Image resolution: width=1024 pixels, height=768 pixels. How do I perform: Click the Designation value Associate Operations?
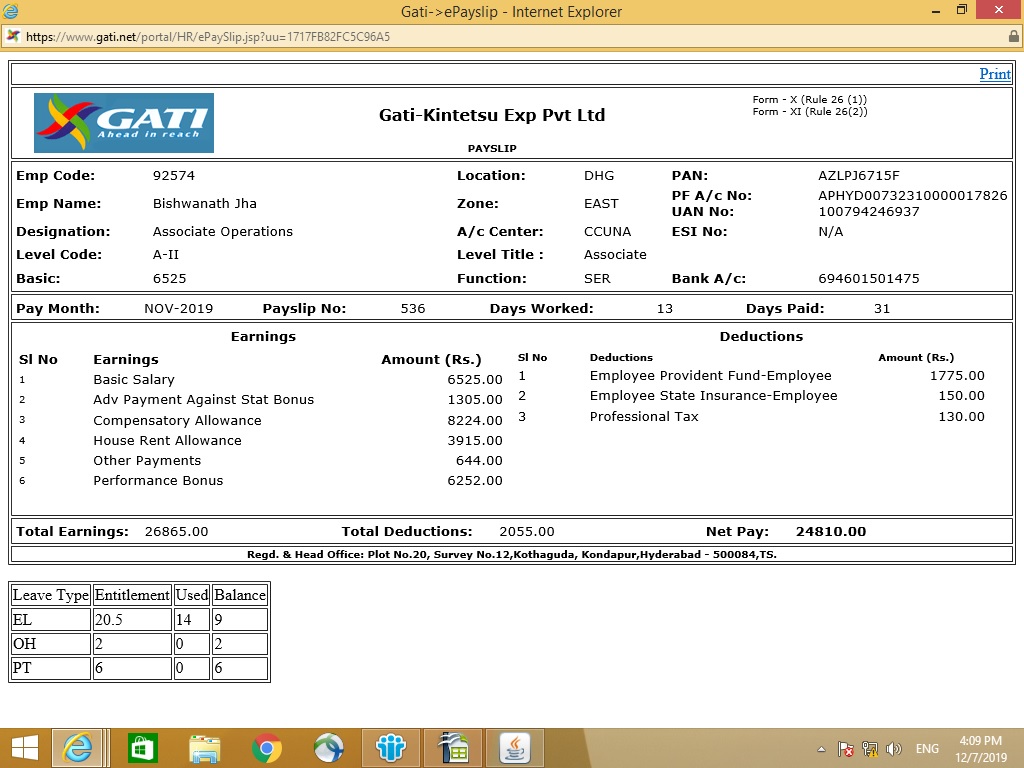click(223, 232)
